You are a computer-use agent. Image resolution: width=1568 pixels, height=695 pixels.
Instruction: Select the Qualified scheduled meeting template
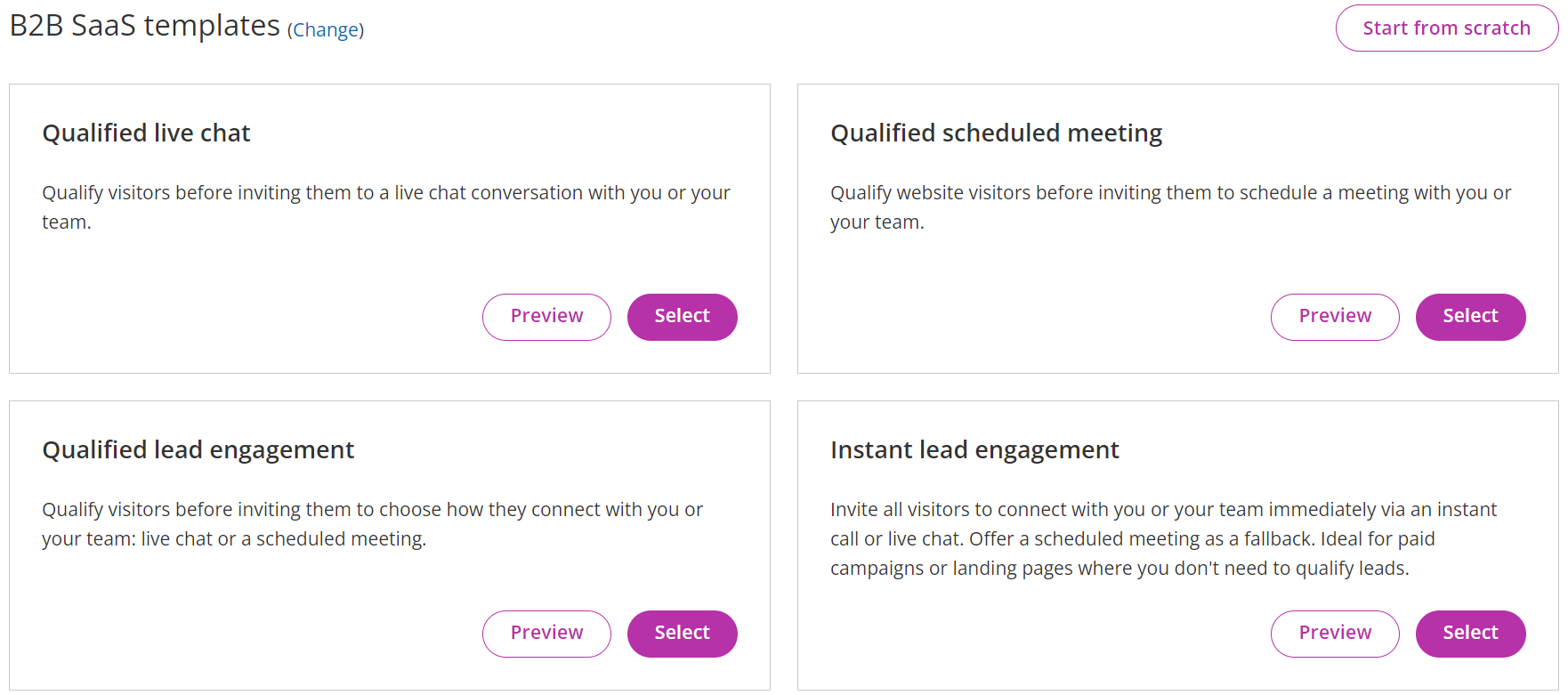tap(1470, 316)
